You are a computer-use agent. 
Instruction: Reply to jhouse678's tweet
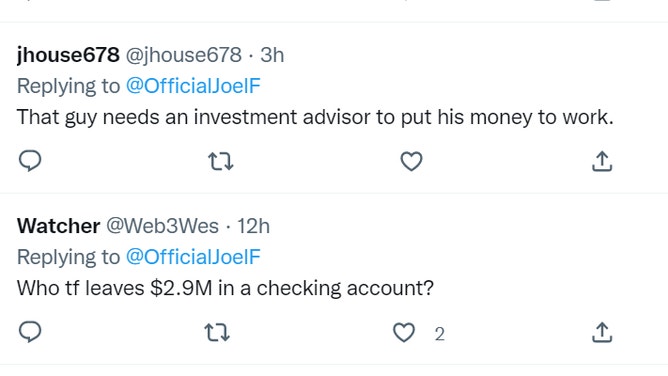30,161
